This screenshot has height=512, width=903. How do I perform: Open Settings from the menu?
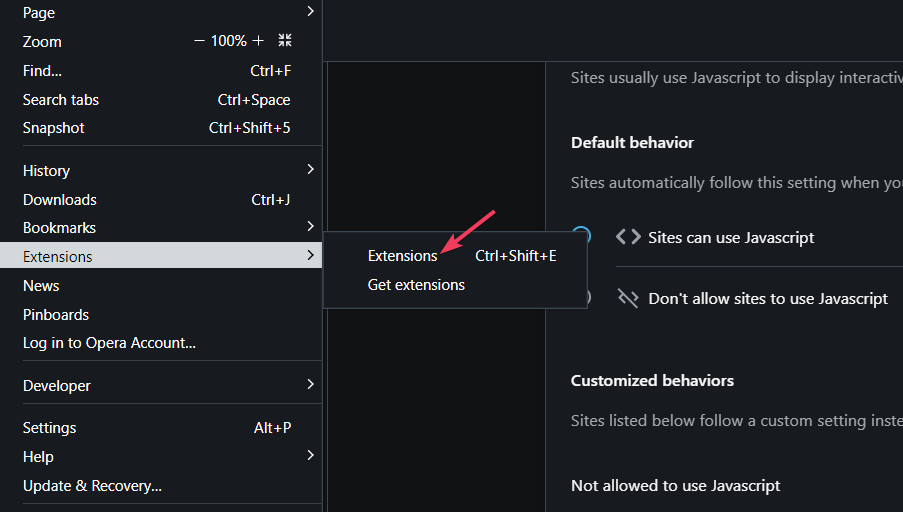(161, 428)
